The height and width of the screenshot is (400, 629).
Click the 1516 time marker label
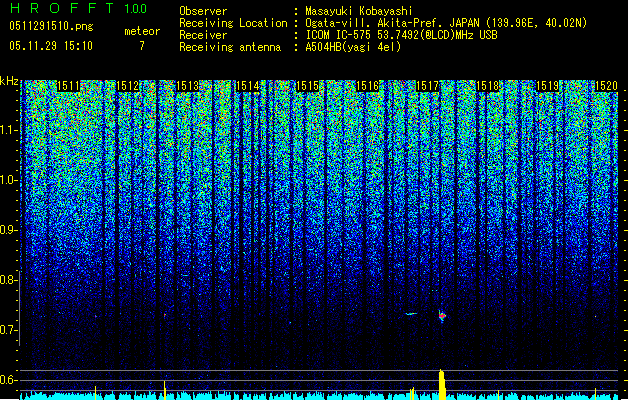click(x=368, y=86)
